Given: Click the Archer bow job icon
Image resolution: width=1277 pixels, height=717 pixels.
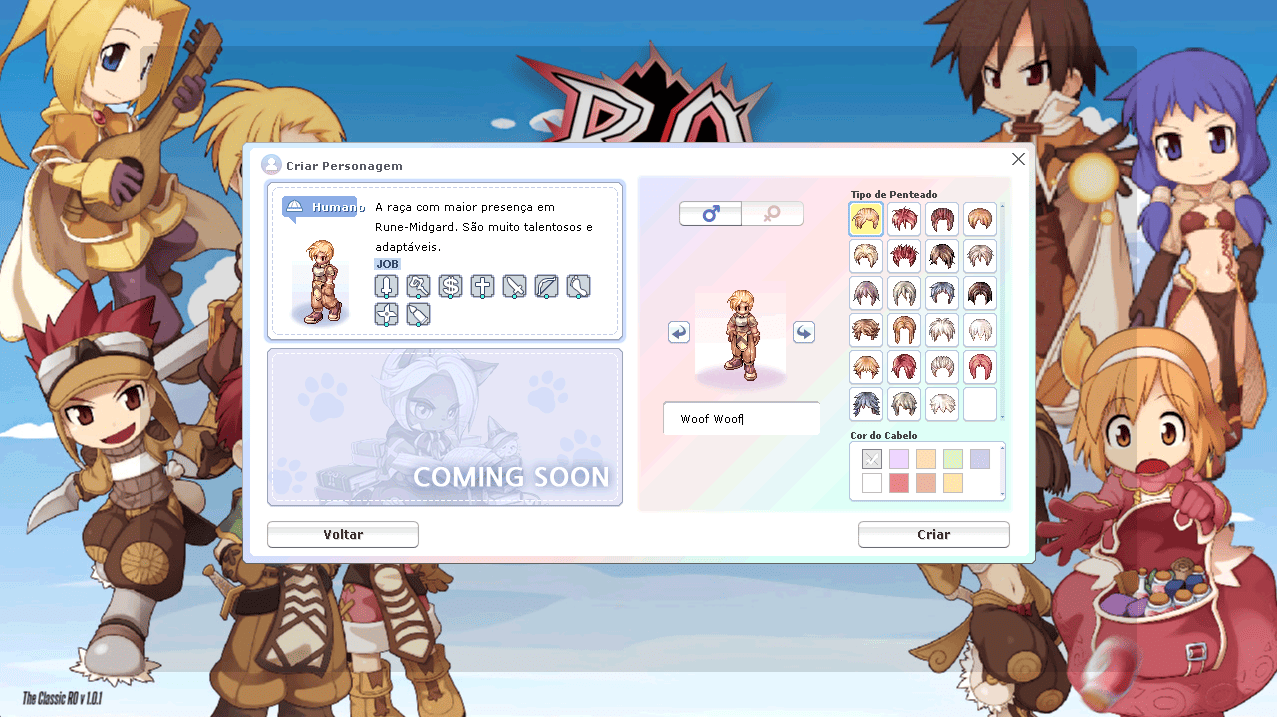Looking at the screenshot, I should [547, 287].
